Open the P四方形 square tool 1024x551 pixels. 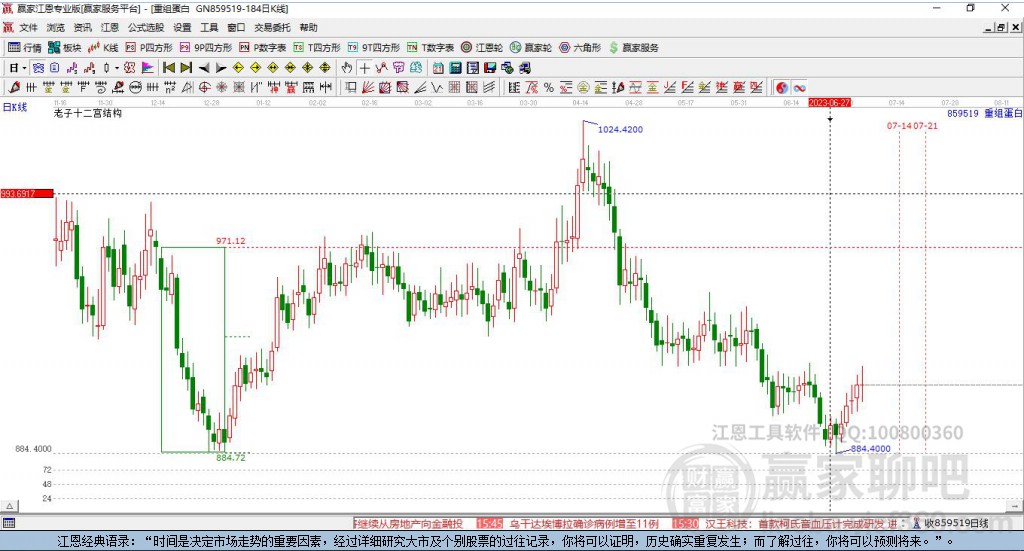tap(149, 48)
